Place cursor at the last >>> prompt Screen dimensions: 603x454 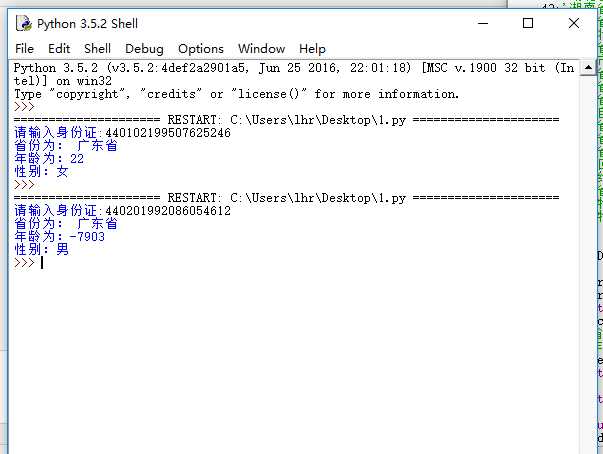[42, 263]
